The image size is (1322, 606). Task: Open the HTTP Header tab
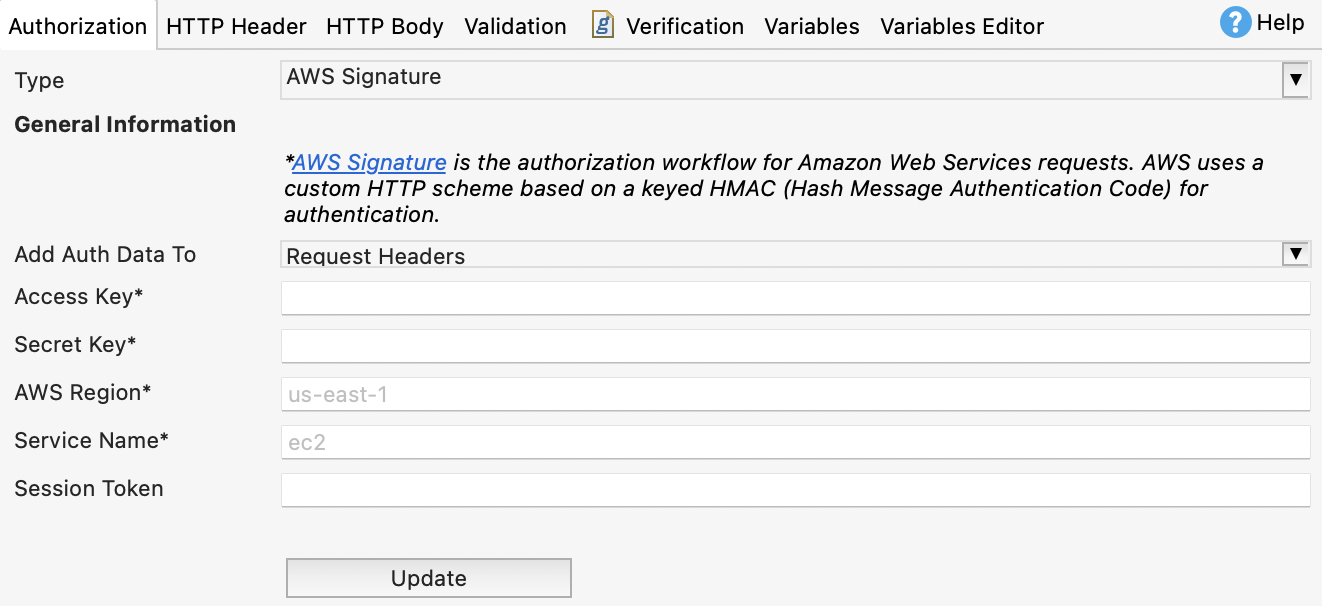pos(236,27)
